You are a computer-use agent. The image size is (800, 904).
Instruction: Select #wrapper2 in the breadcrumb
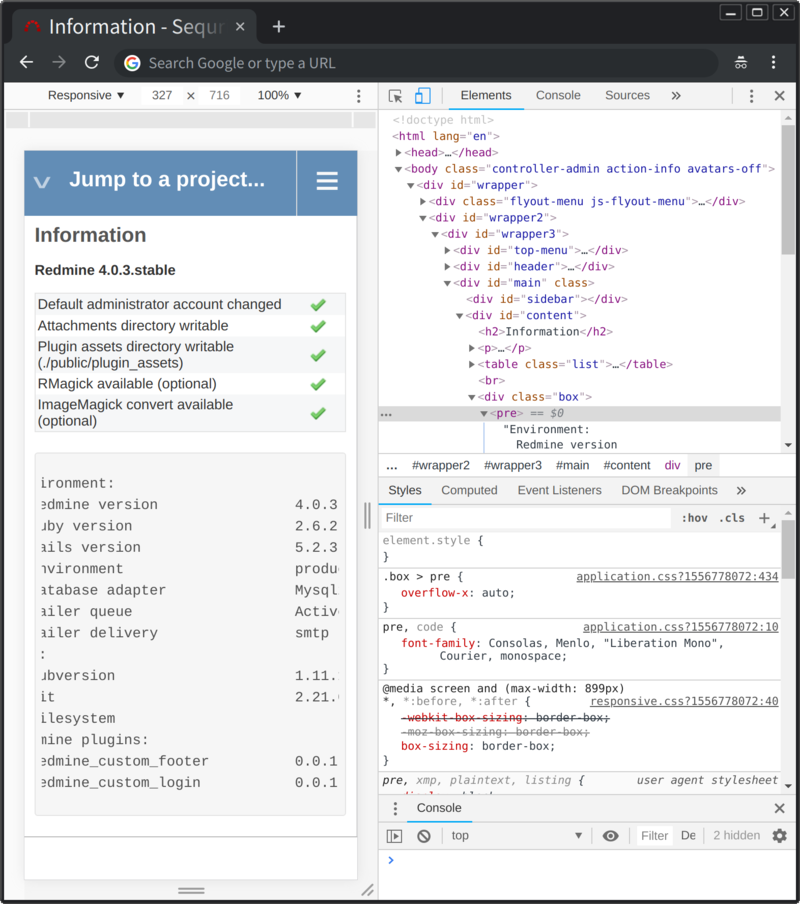441,466
